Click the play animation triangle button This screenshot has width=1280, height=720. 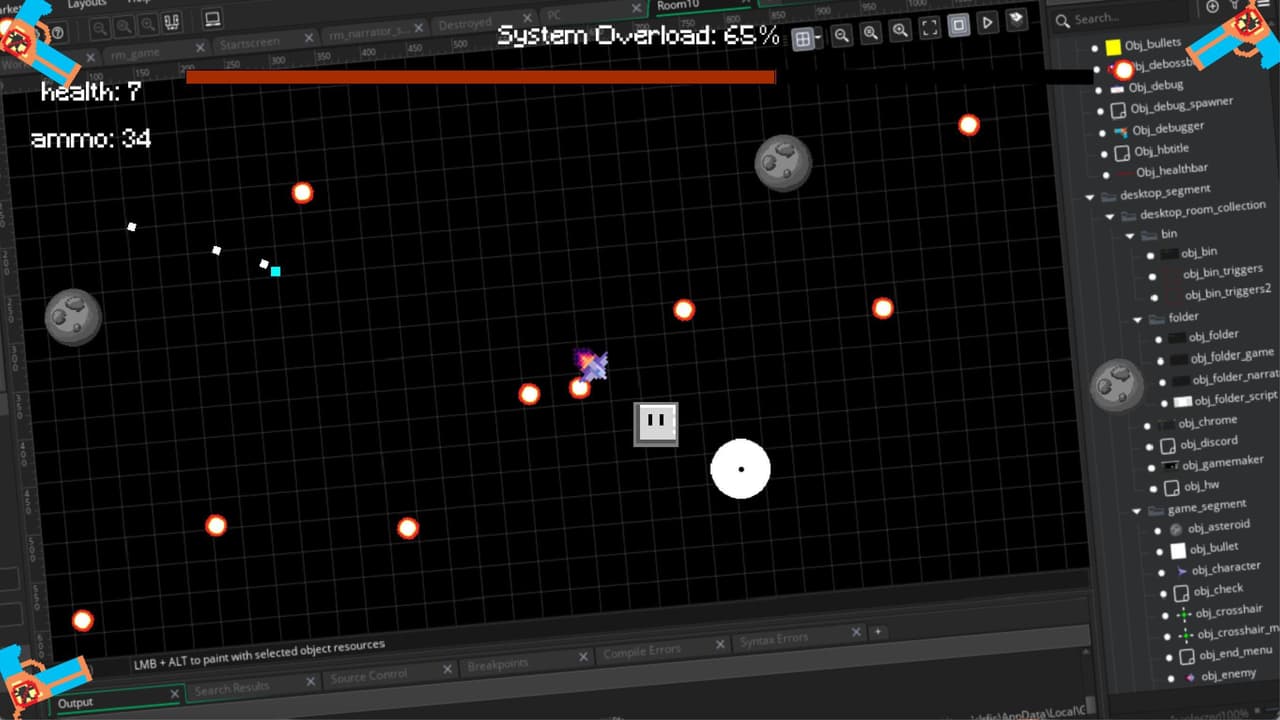click(988, 22)
